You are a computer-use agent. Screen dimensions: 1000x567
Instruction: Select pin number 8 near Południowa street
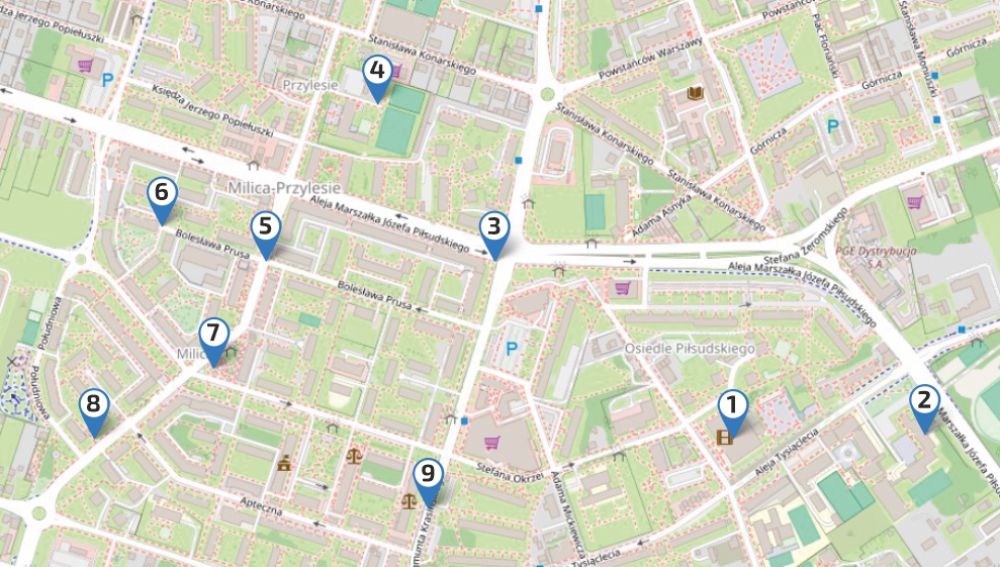coord(94,408)
